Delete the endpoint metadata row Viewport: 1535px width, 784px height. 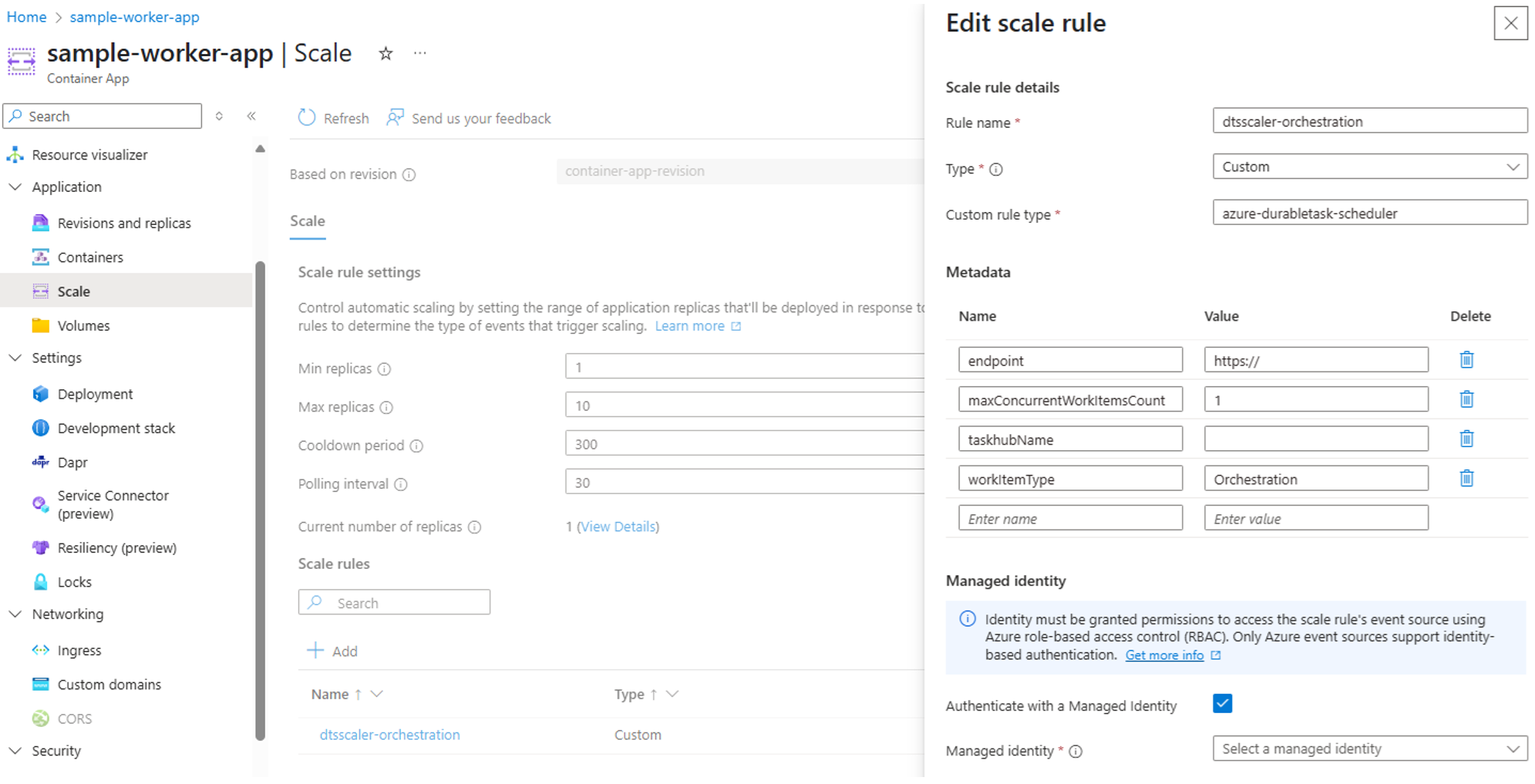click(1466, 359)
